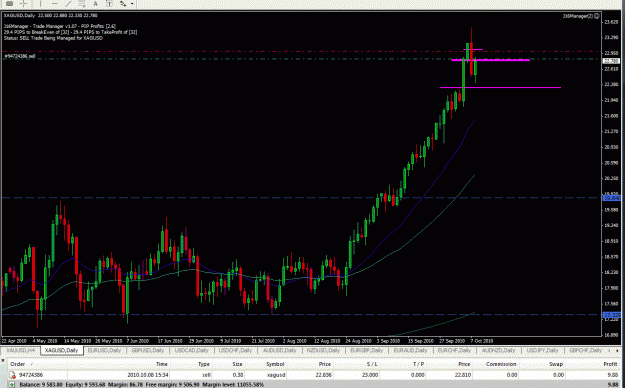Sort orders by the S / L column header

click(371, 364)
